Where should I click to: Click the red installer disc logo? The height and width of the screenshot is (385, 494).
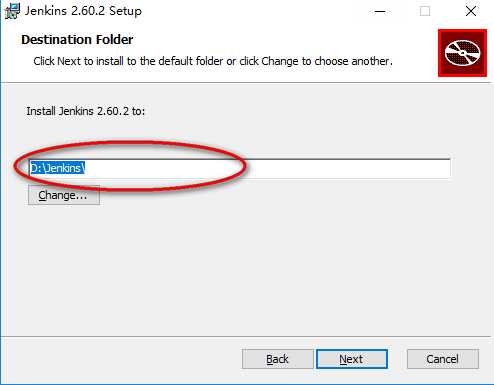coord(462,53)
